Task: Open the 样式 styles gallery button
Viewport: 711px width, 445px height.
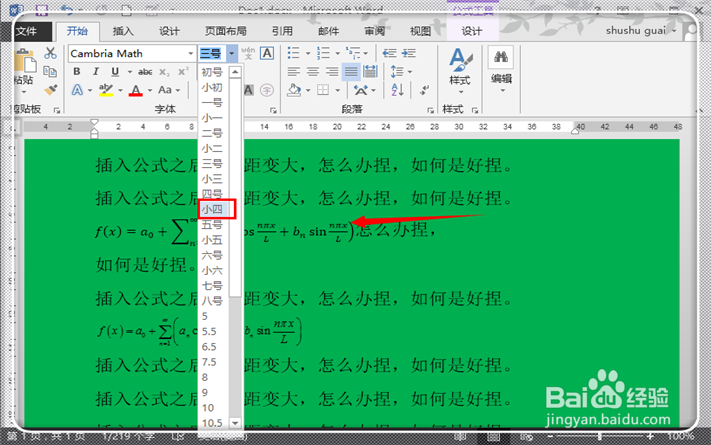Action: coord(460,71)
